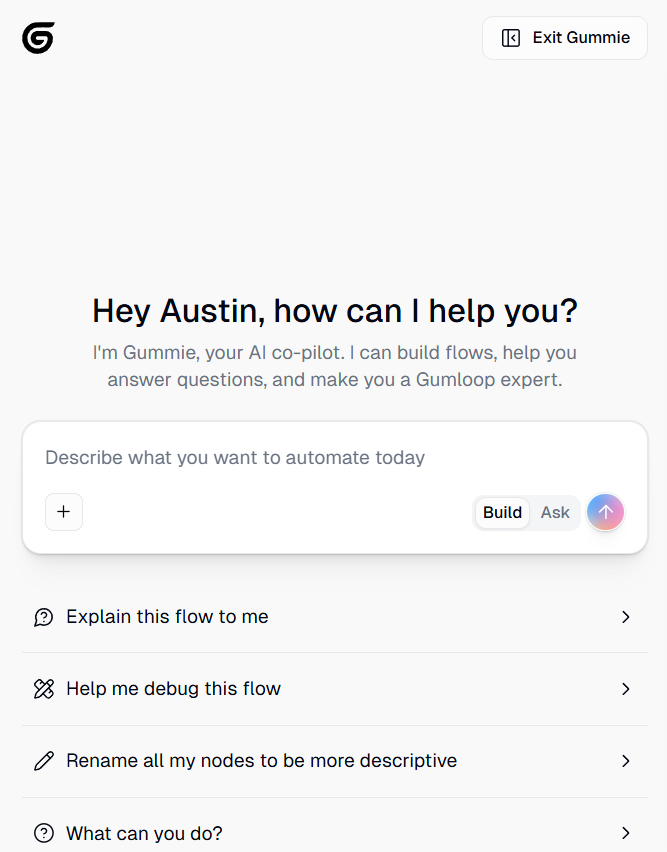
Task: Click the exit panel icon beside Exit Gummie
Action: tap(511, 37)
